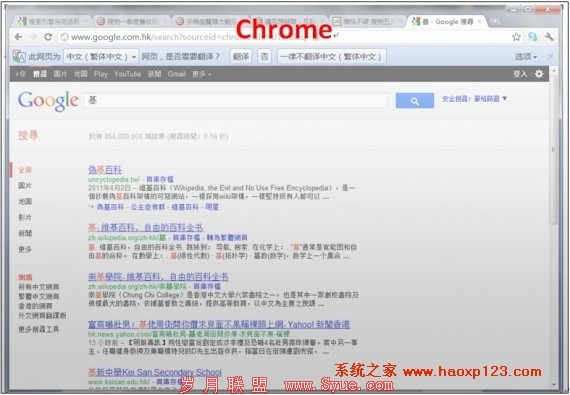570x395 pixels.
Task: Open the 伪基百科 search result link
Action: [x=105, y=170]
